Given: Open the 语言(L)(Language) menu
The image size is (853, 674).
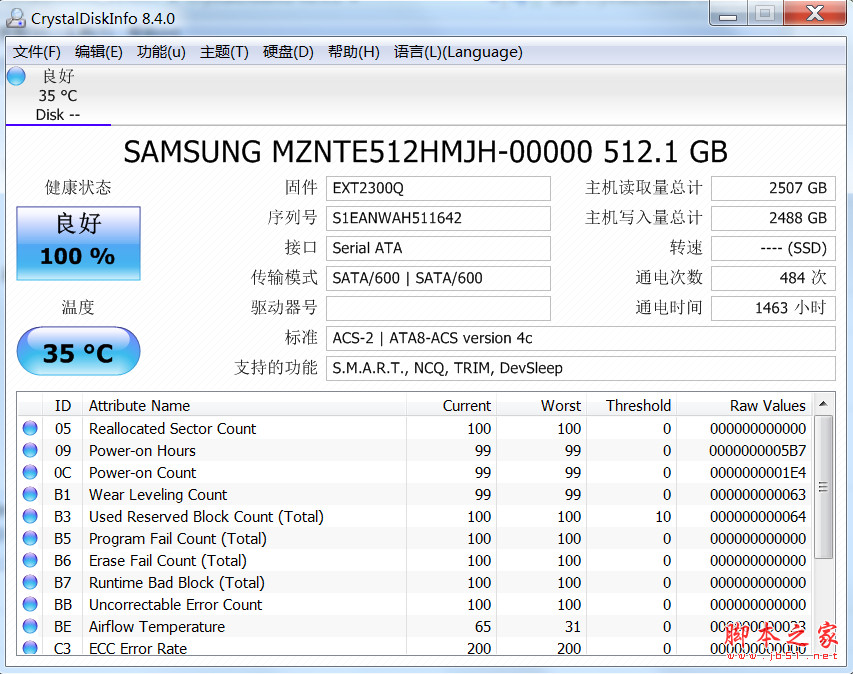Looking at the screenshot, I should [x=458, y=52].
